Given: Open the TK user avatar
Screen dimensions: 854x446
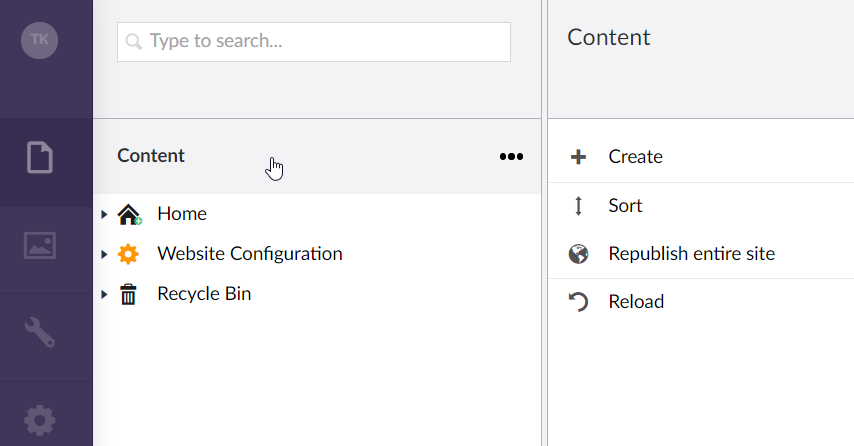Looking at the screenshot, I should [39, 40].
